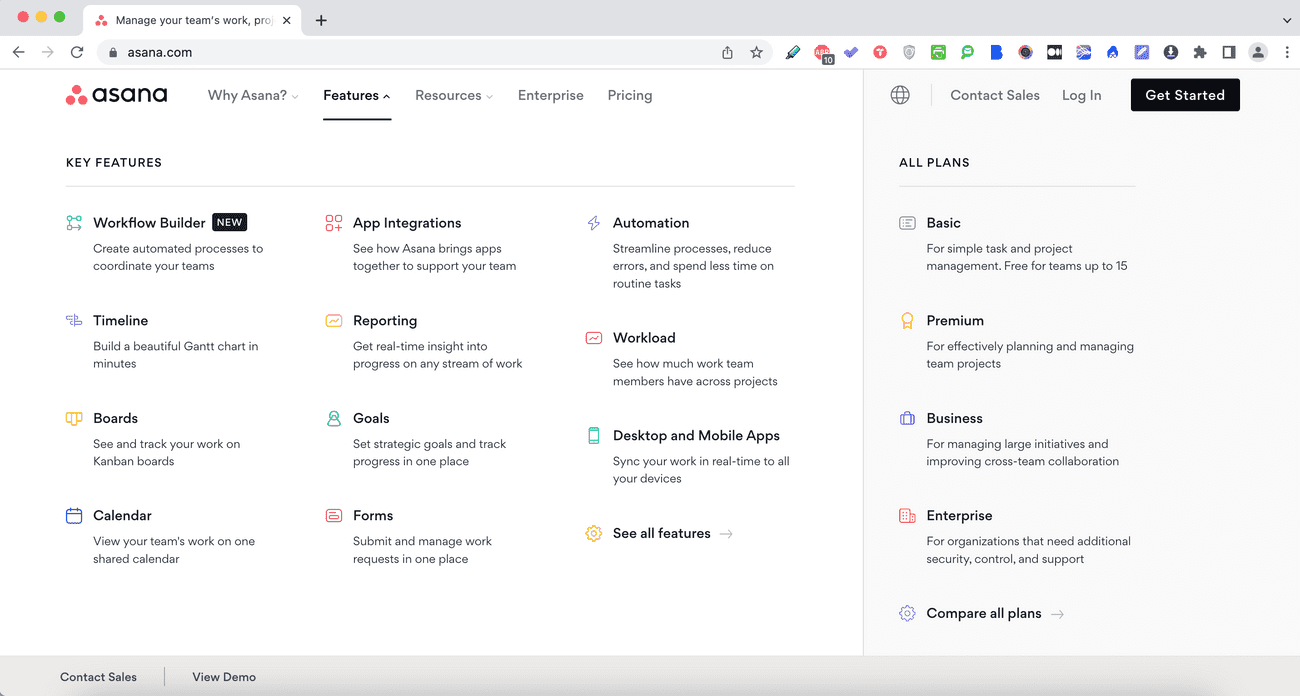Select the Timeline feature

coord(121,320)
